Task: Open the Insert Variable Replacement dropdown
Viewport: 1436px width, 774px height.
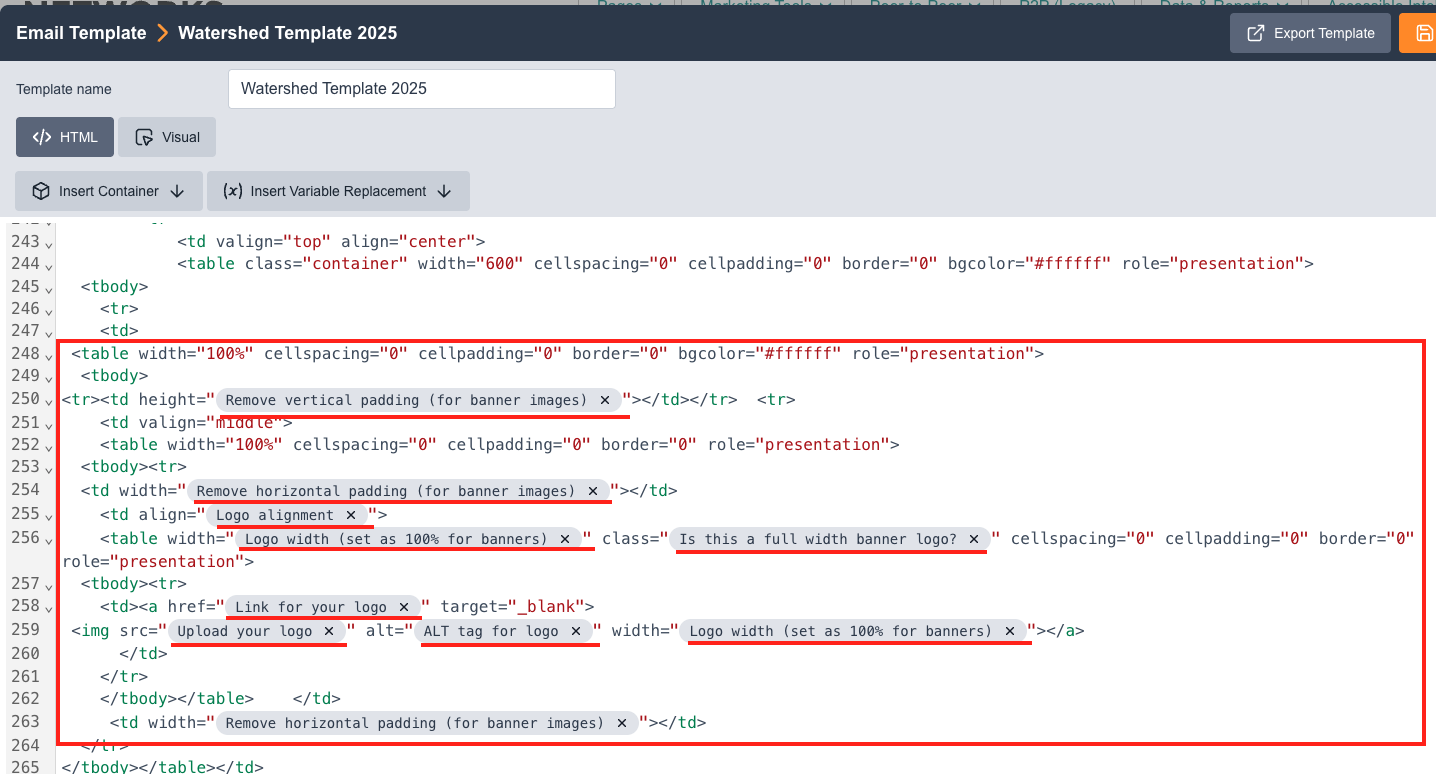Action: tap(338, 191)
